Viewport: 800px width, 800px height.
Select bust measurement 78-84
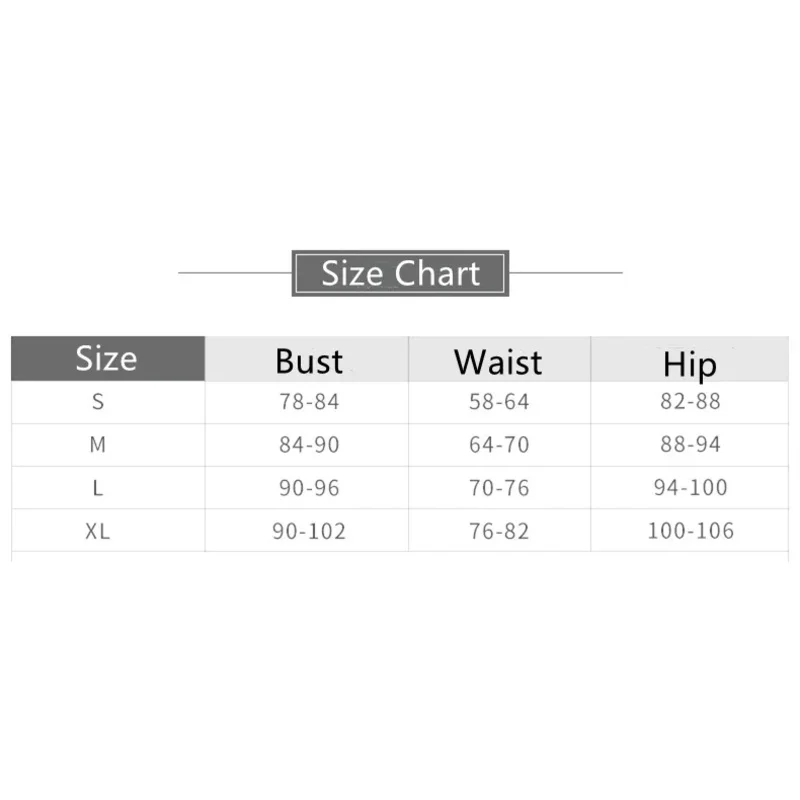pos(309,403)
